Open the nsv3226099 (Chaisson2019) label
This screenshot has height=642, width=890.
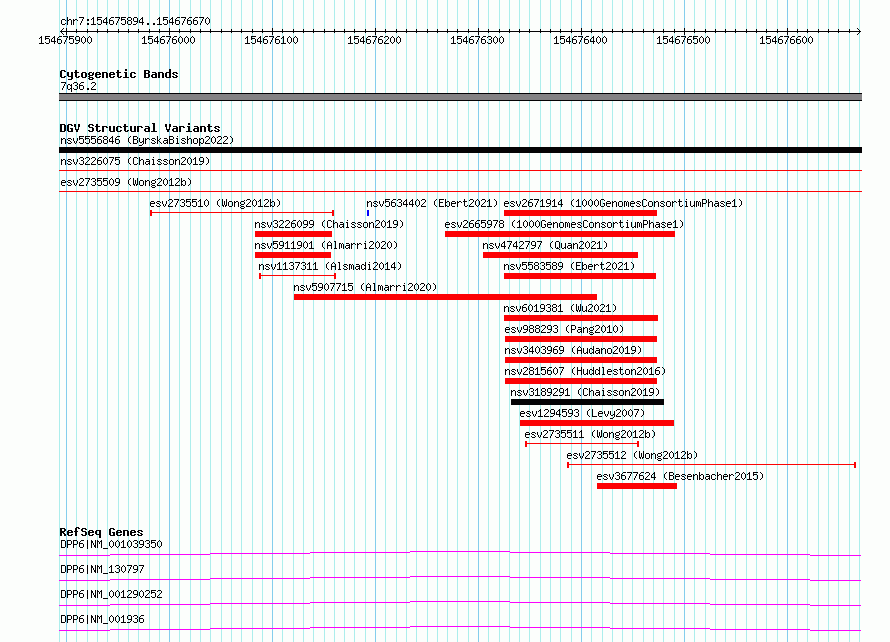point(329,224)
